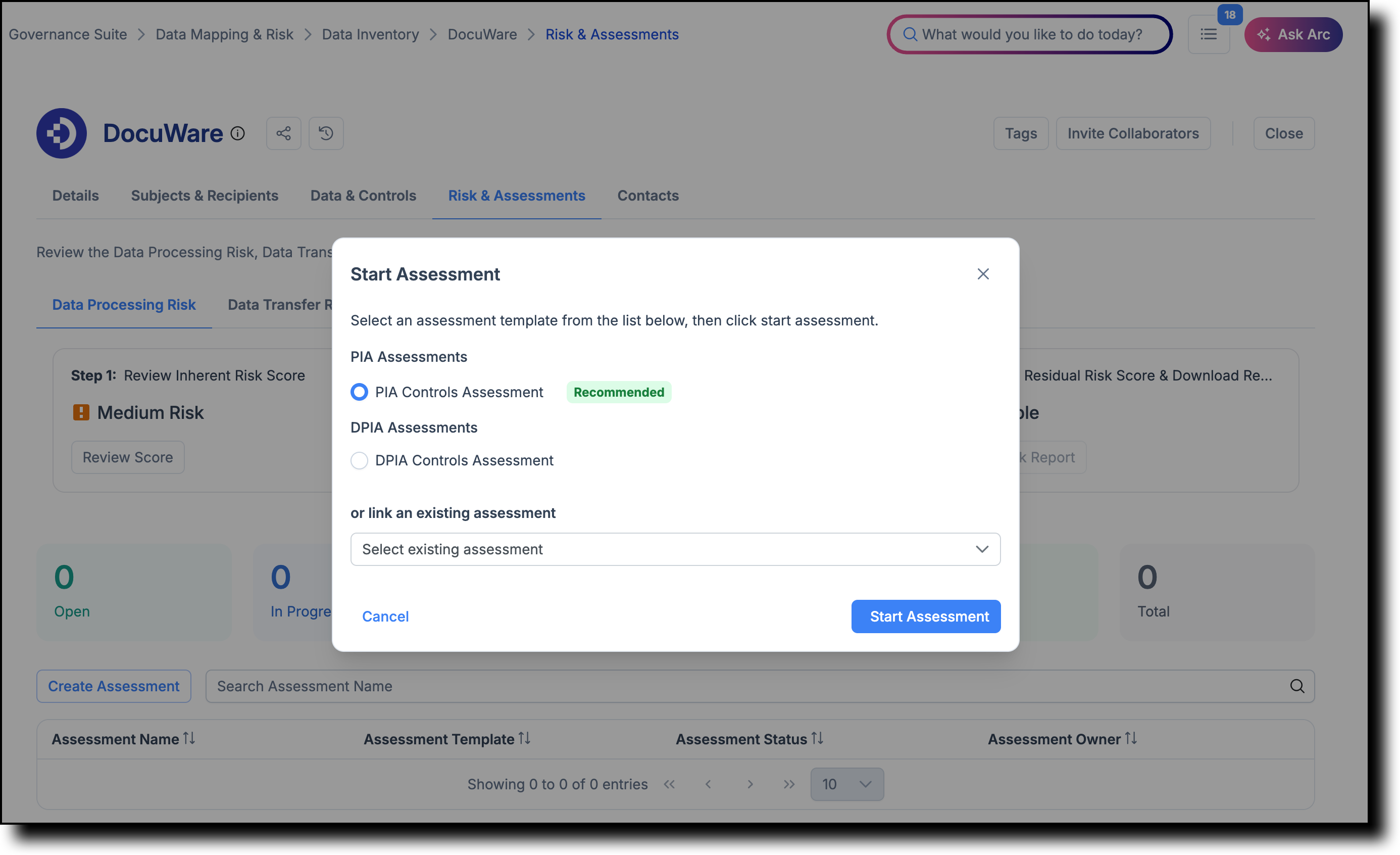Go to DocuWare breadcrumb
This screenshot has height=855, width=1400.
[482, 35]
